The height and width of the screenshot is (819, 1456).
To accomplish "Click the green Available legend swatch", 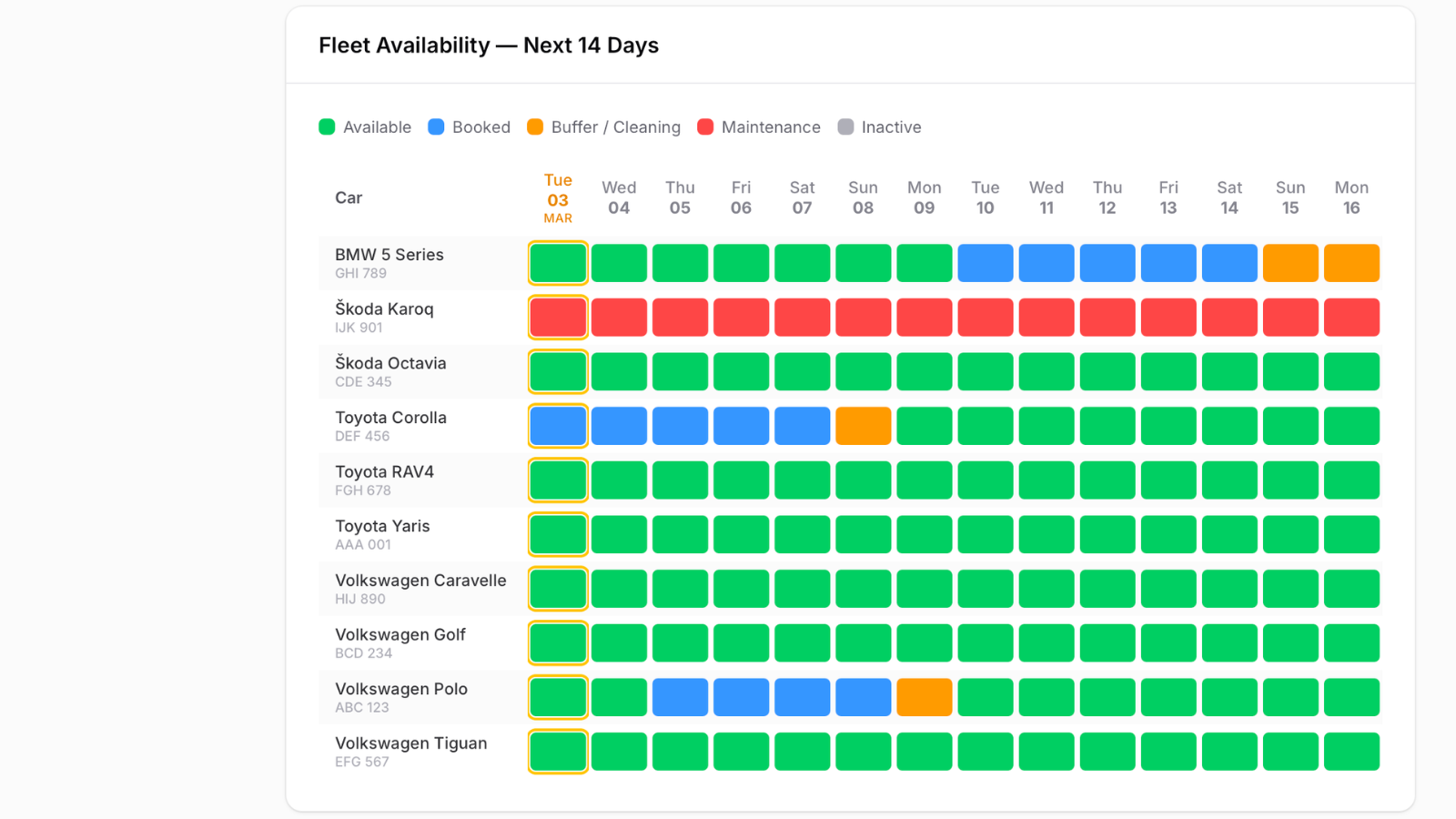I will click(x=327, y=127).
